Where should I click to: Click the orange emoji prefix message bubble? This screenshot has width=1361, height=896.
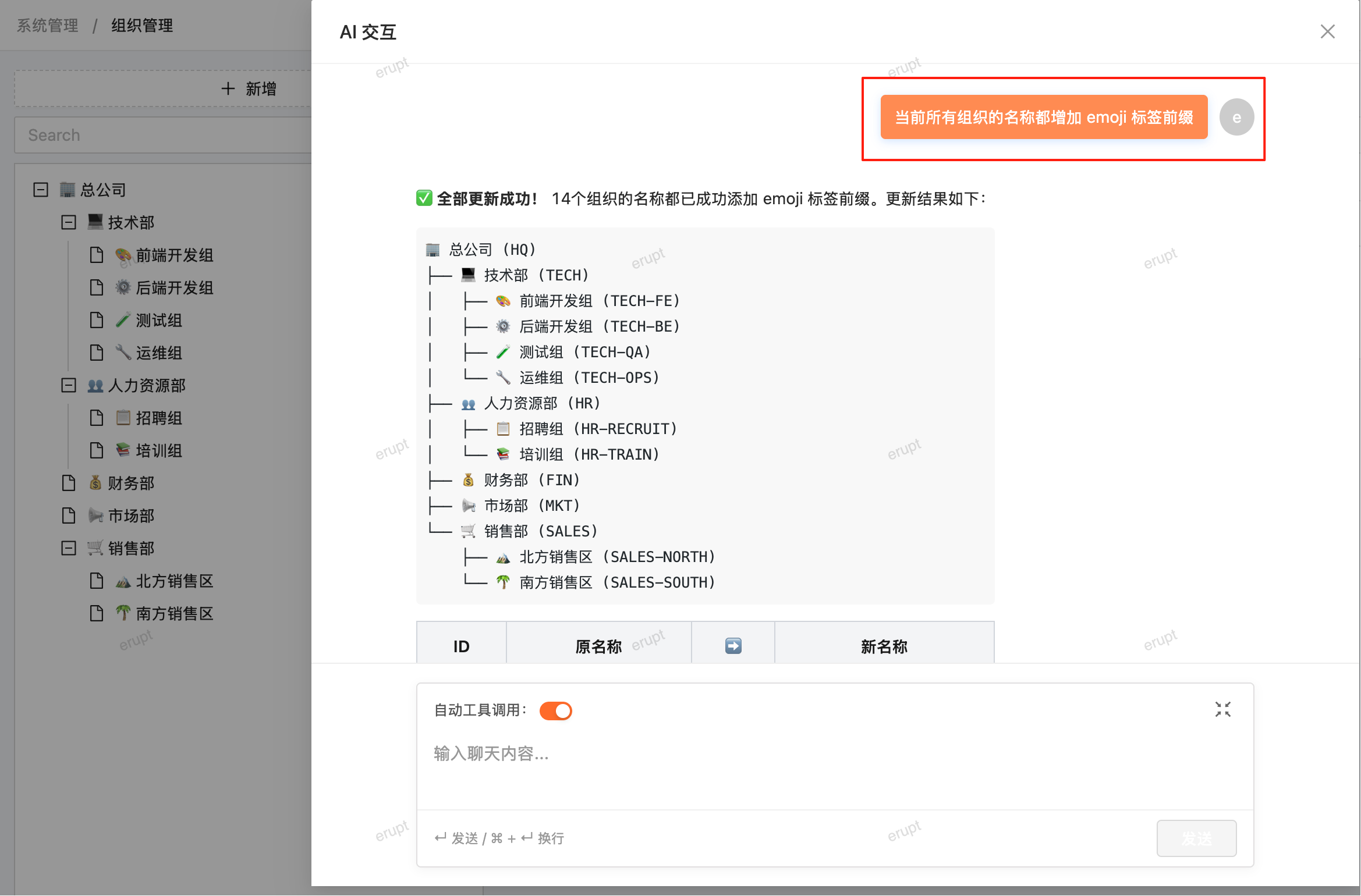point(1044,117)
